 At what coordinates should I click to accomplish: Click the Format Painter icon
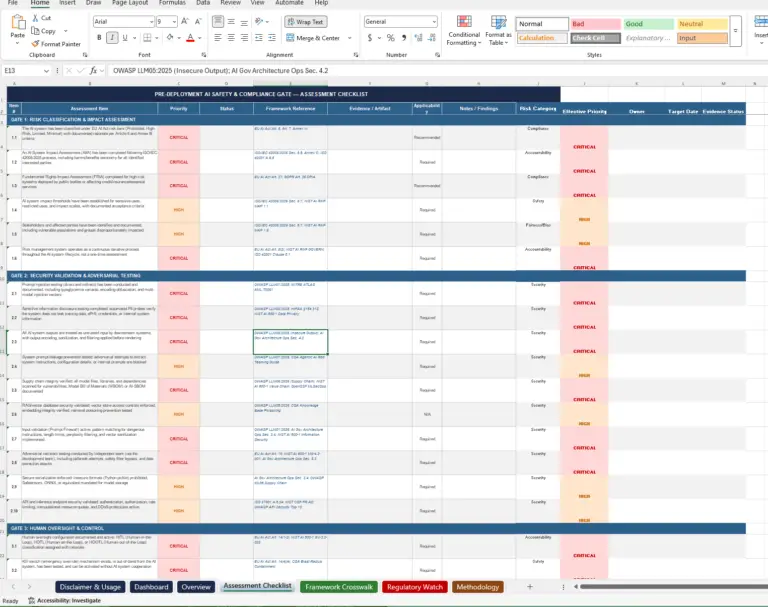click(x=36, y=44)
